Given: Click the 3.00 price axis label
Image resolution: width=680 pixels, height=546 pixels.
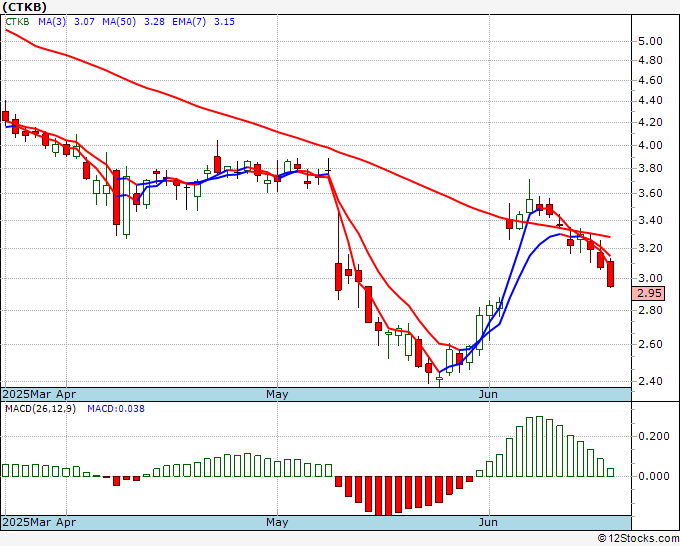Looking at the screenshot, I should click(650, 278).
